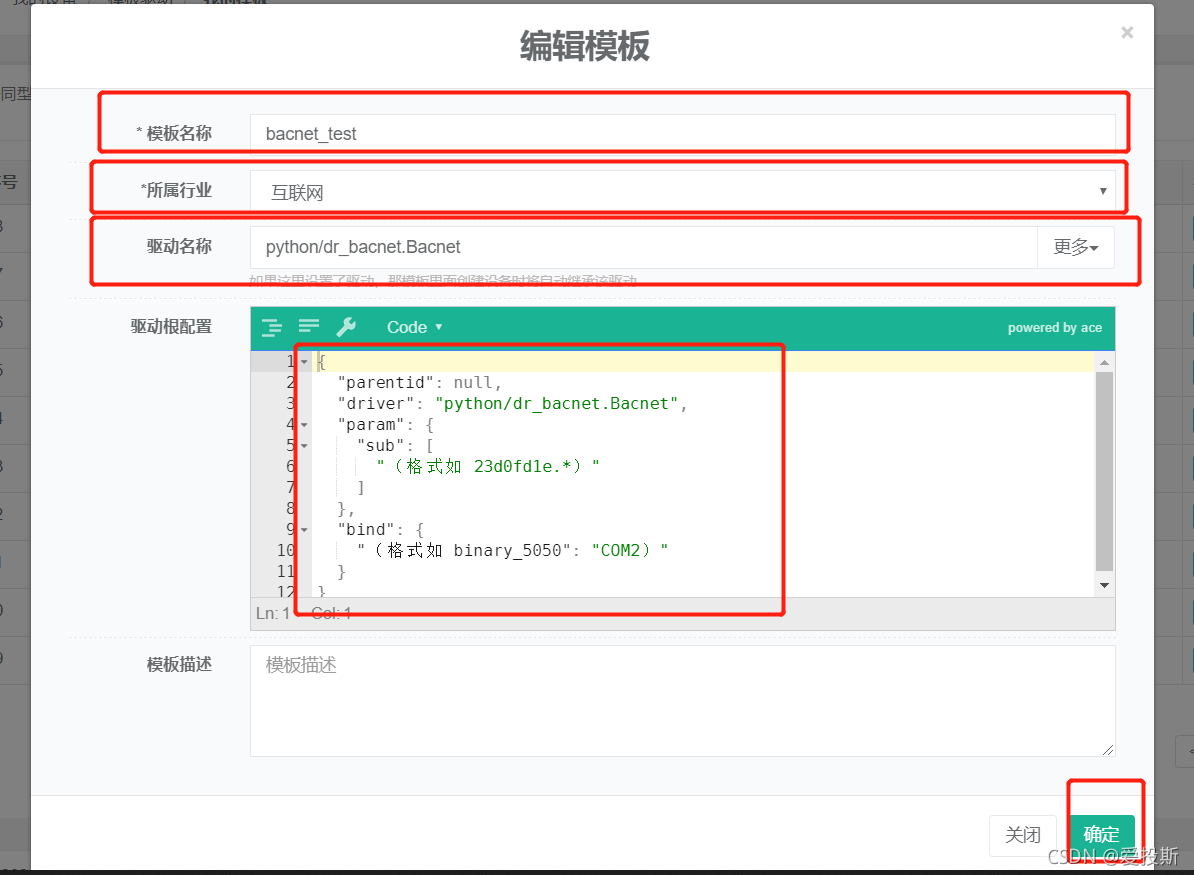
Task: Expand the 更多 driver options dropdown
Action: 1075,247
